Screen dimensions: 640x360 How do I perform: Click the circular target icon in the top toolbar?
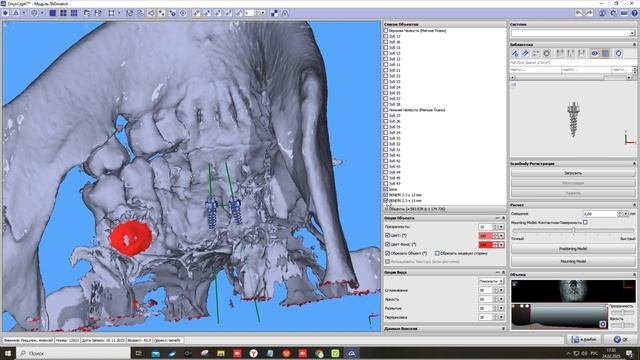click(183, 13)
